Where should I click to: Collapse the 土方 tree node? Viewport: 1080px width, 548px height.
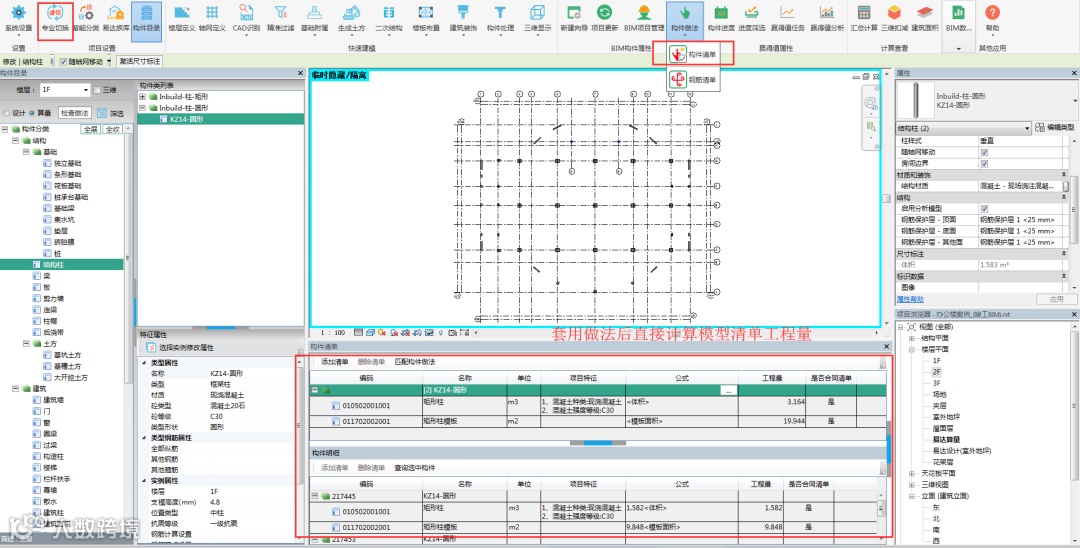[x=26, y=344]
